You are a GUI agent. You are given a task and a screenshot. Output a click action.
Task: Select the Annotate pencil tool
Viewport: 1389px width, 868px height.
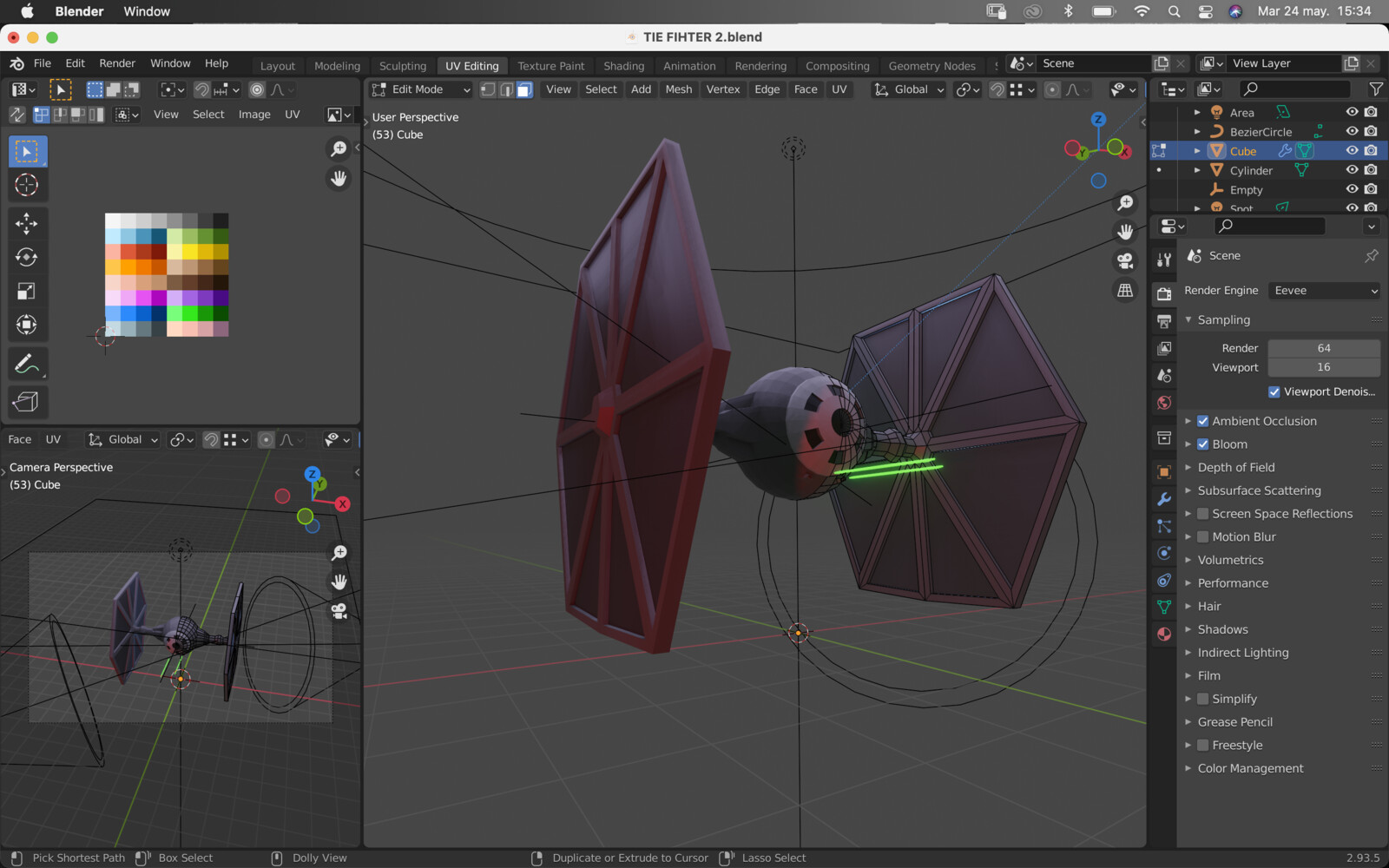[27, 364]
